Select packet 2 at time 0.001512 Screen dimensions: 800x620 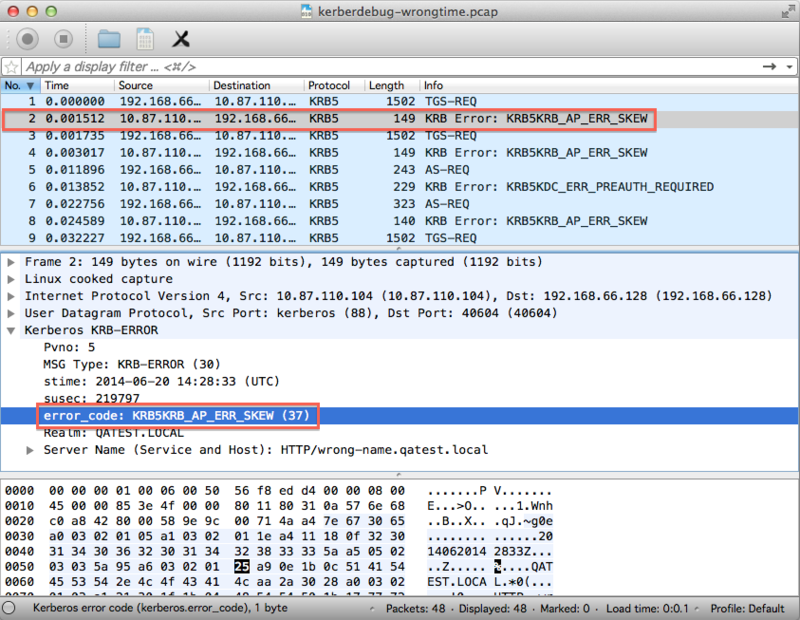click(x=399, y=118)
